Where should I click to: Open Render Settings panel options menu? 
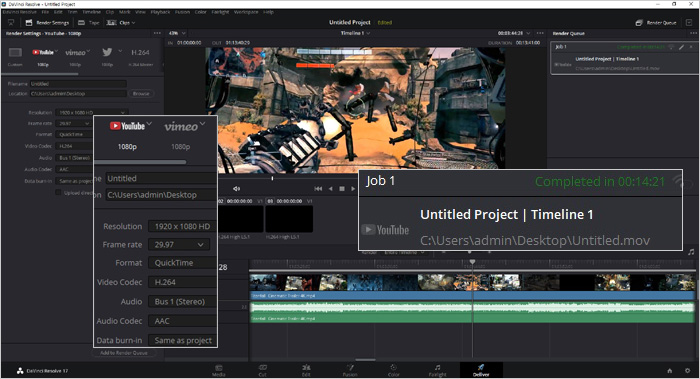tap(157, 33)
